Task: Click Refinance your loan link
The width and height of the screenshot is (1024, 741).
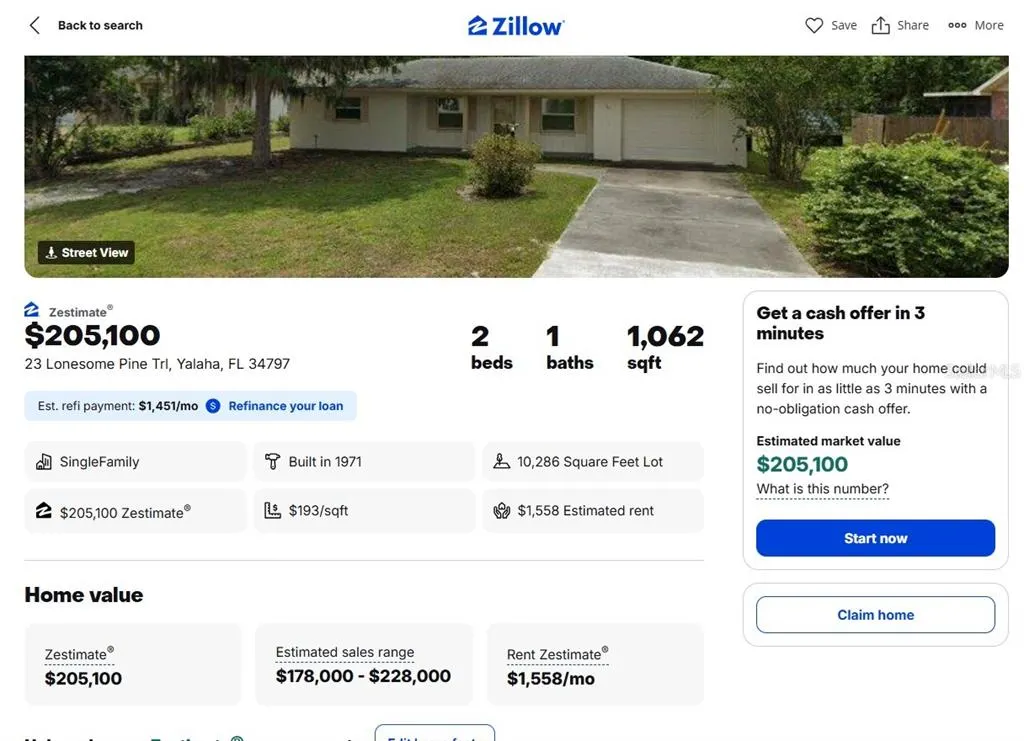Action: pyautogui.click(x=285, y=406)
